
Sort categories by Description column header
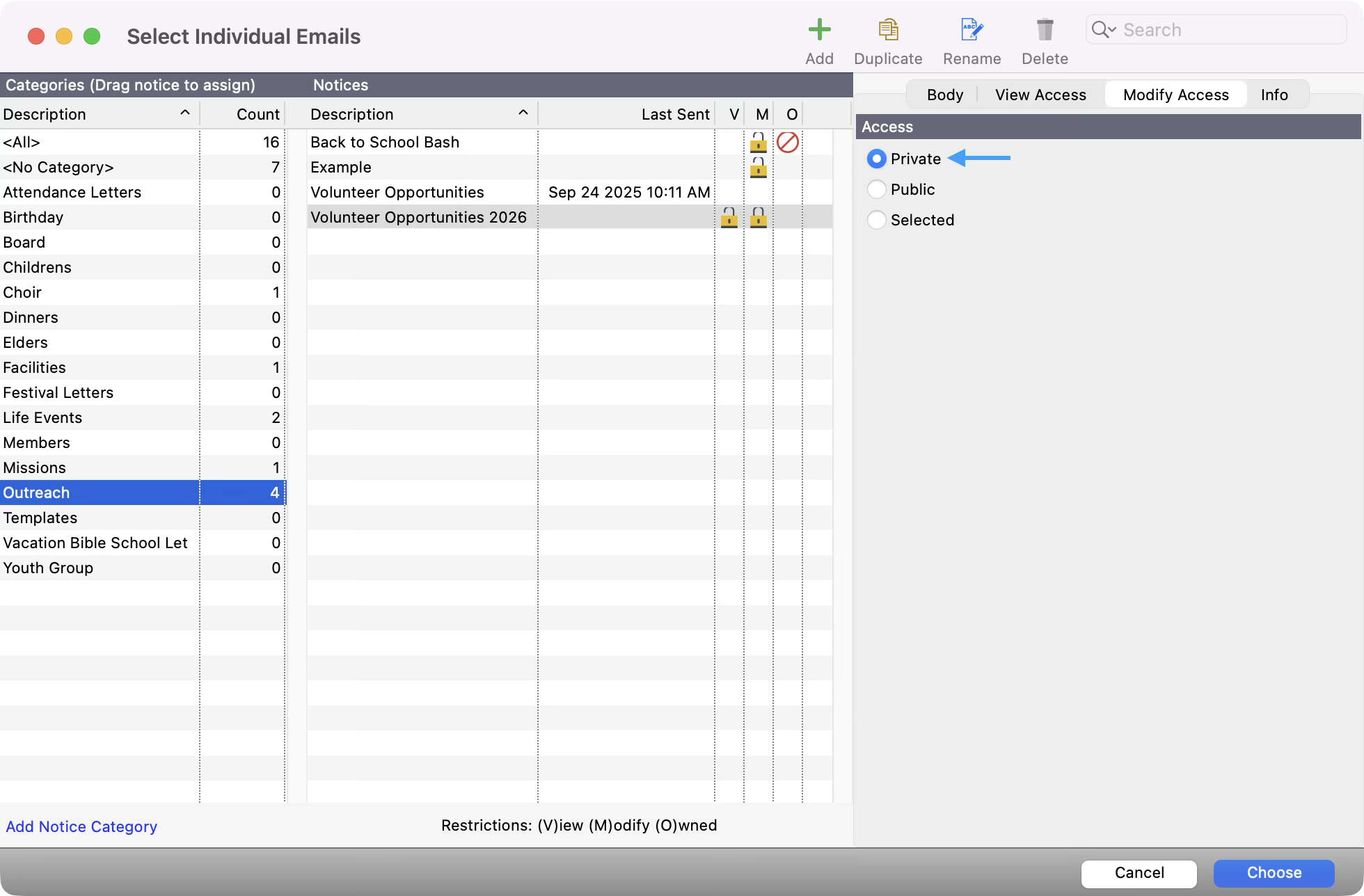click(x=100, y=115)
